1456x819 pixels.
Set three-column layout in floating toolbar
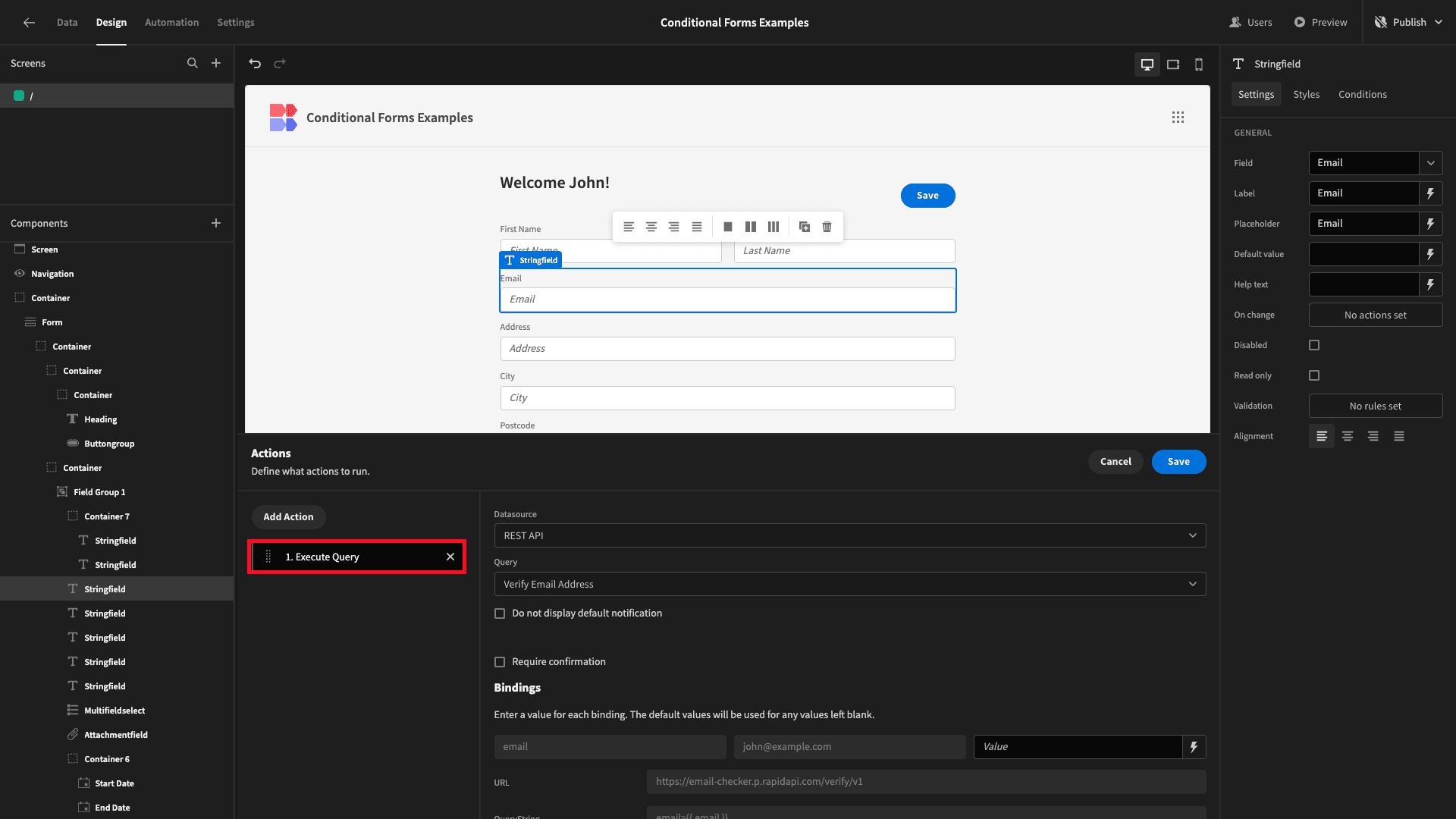(773, 227)
